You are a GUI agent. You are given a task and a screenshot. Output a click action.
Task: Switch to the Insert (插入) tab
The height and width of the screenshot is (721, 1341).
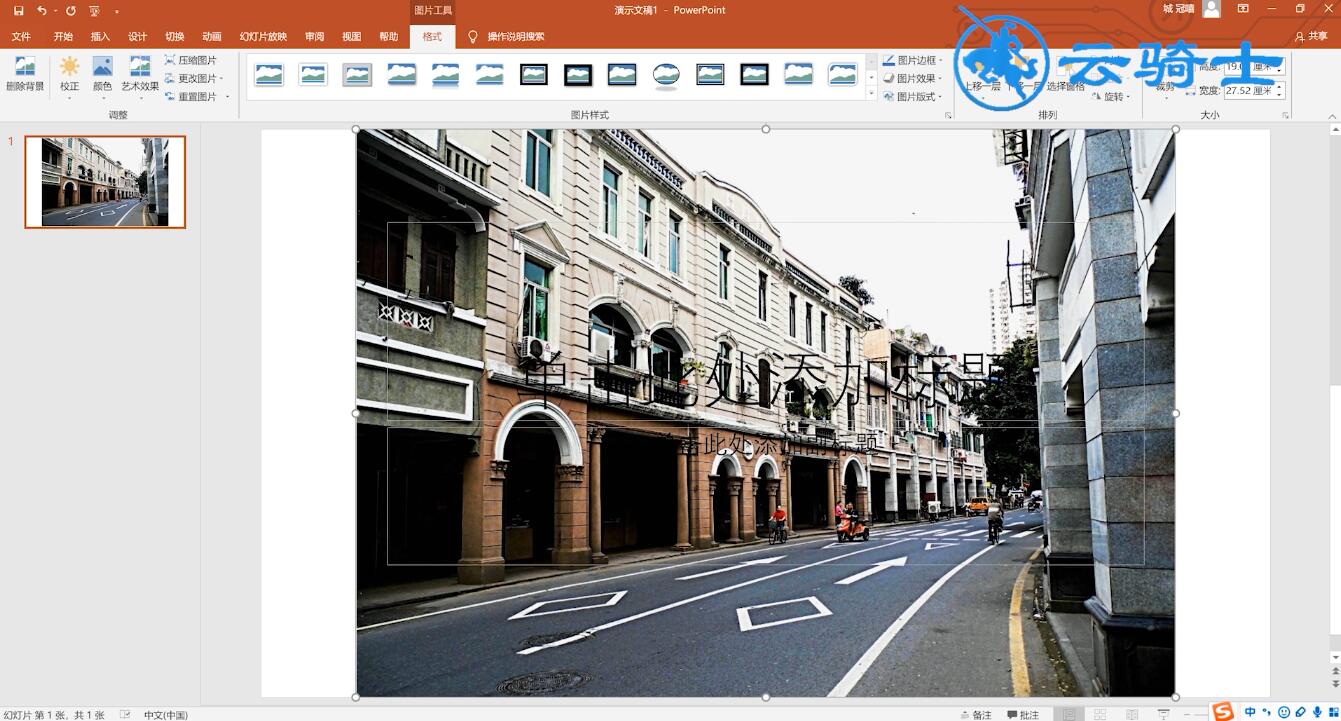point(100,36)
